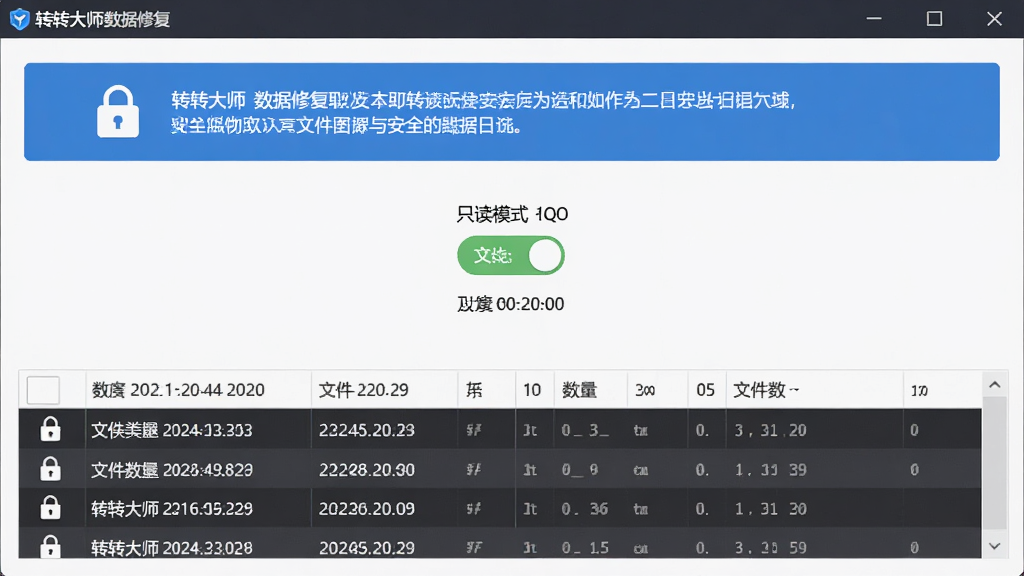Click lock icon in row 2028.49.823
Screen dimensions: 1024x576
50,469
